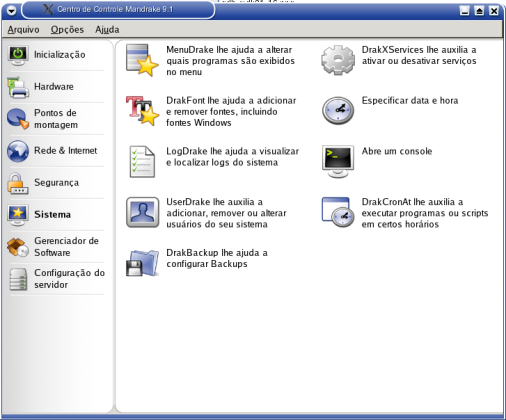Image resolution: width=506 pixels, height=420 pixels.
Task: Select the Configuração do servidor label
Action: click(69, 279)
